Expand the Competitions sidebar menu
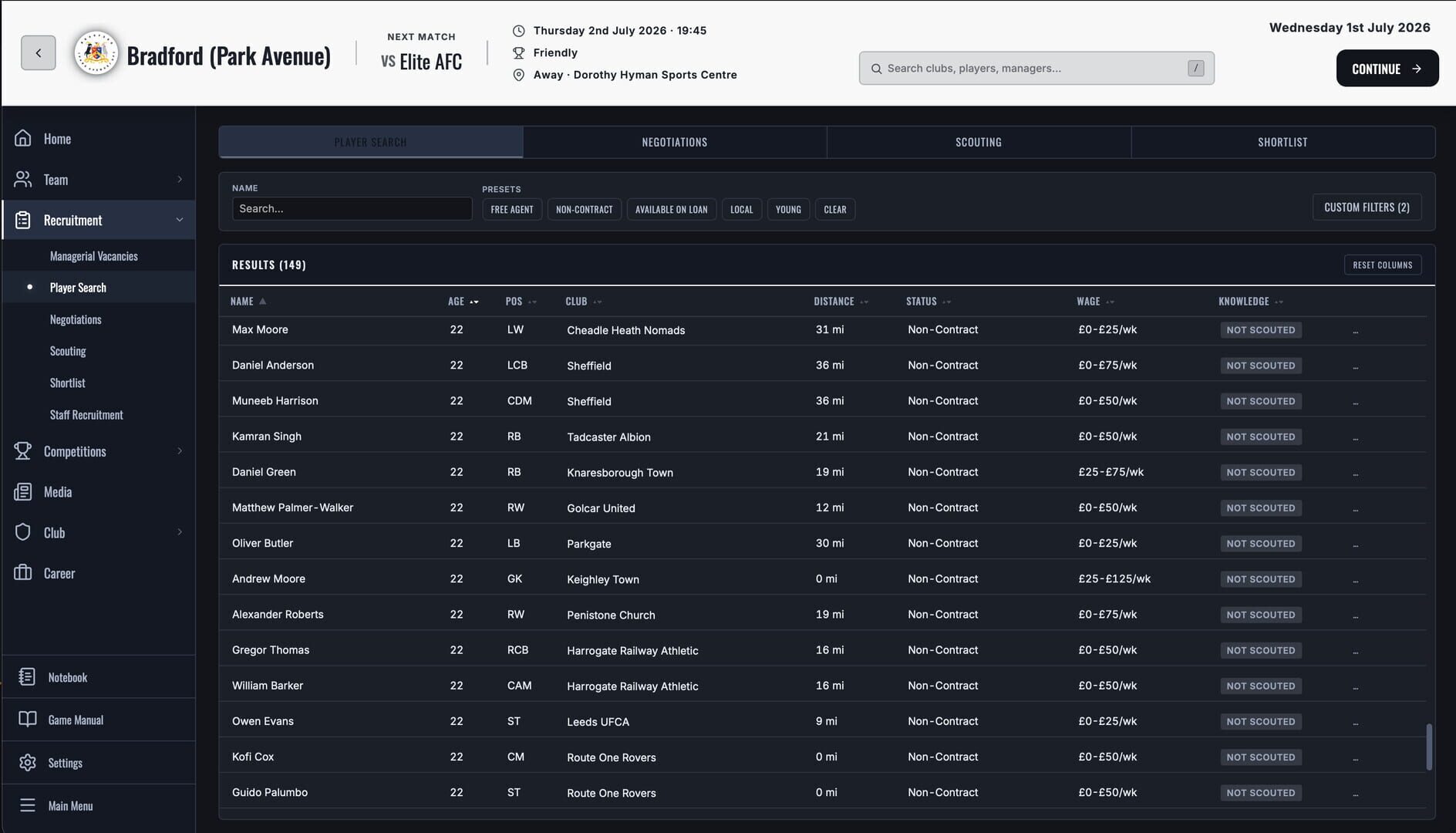The image size is (1456, 833). (98, 451)
